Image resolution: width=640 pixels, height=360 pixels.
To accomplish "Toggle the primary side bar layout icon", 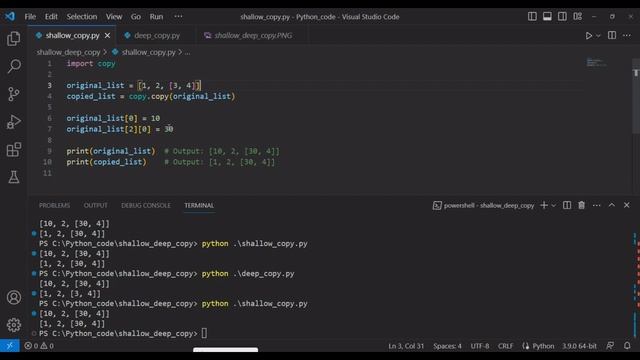I will [532, 16].
